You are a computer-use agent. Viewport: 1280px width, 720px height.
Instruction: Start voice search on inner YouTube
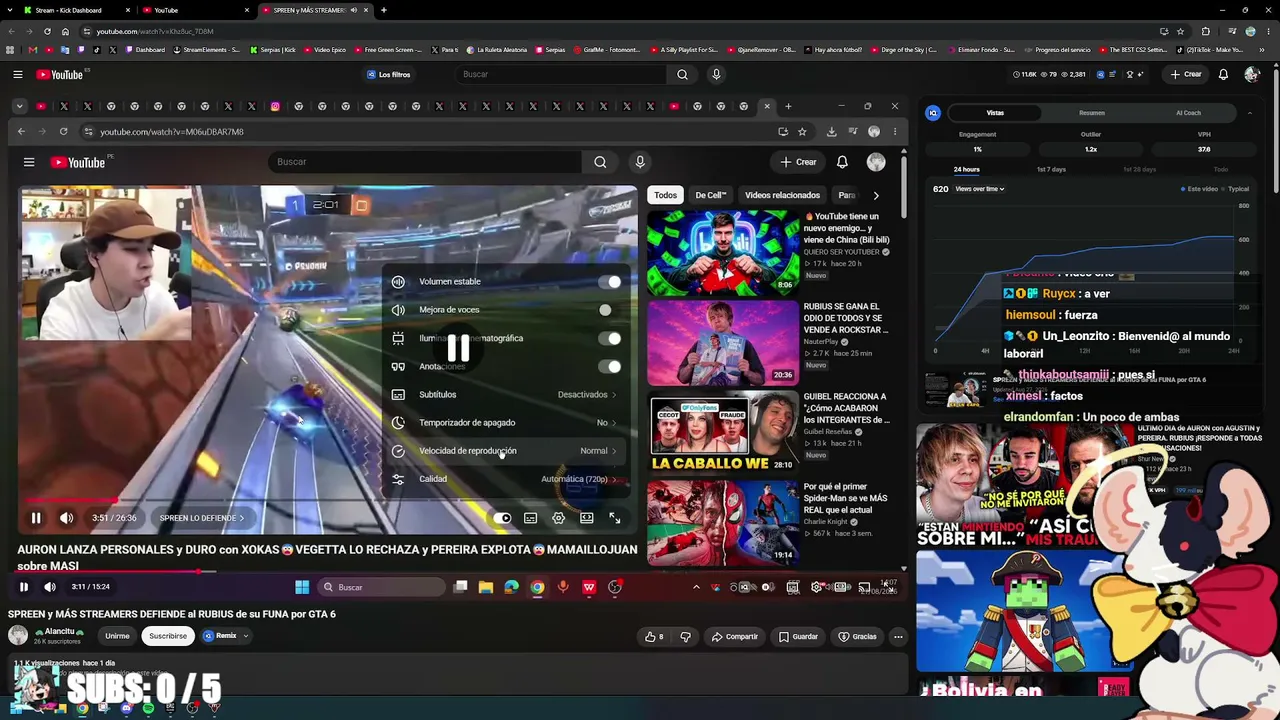coord(640,162)
